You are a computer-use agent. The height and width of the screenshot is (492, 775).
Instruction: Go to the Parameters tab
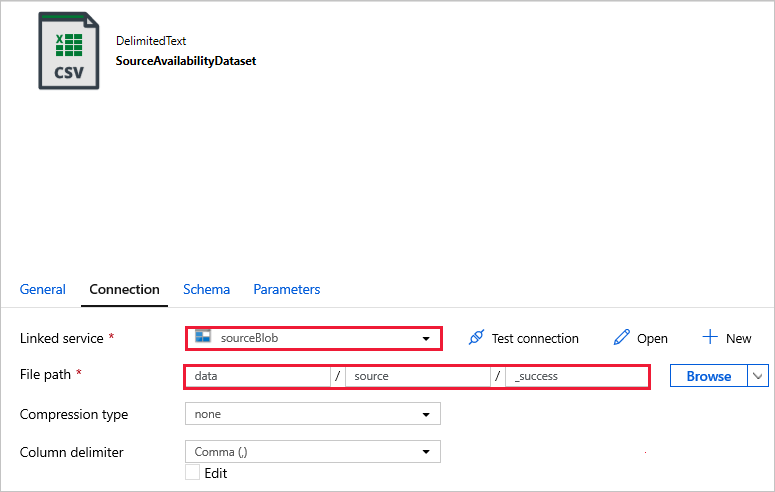point(287,289)
